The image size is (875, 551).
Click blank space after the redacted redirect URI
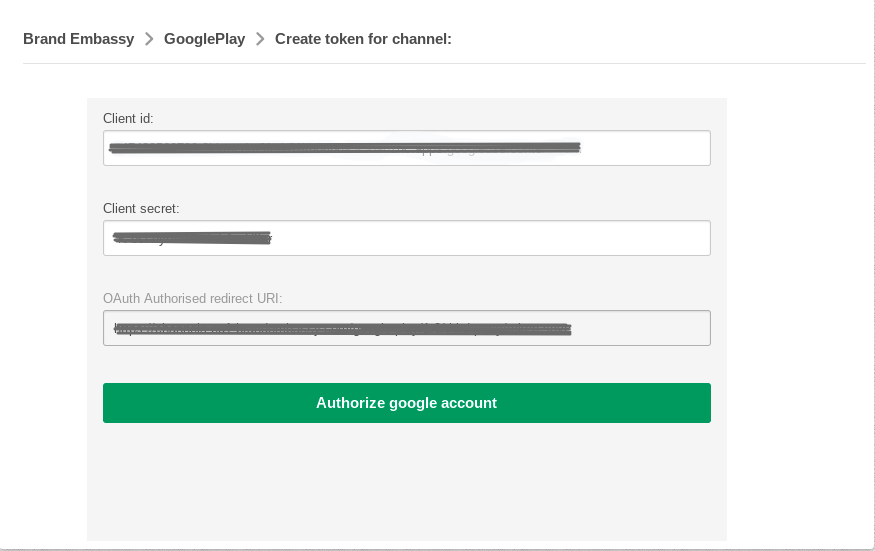tap(641, 328)
